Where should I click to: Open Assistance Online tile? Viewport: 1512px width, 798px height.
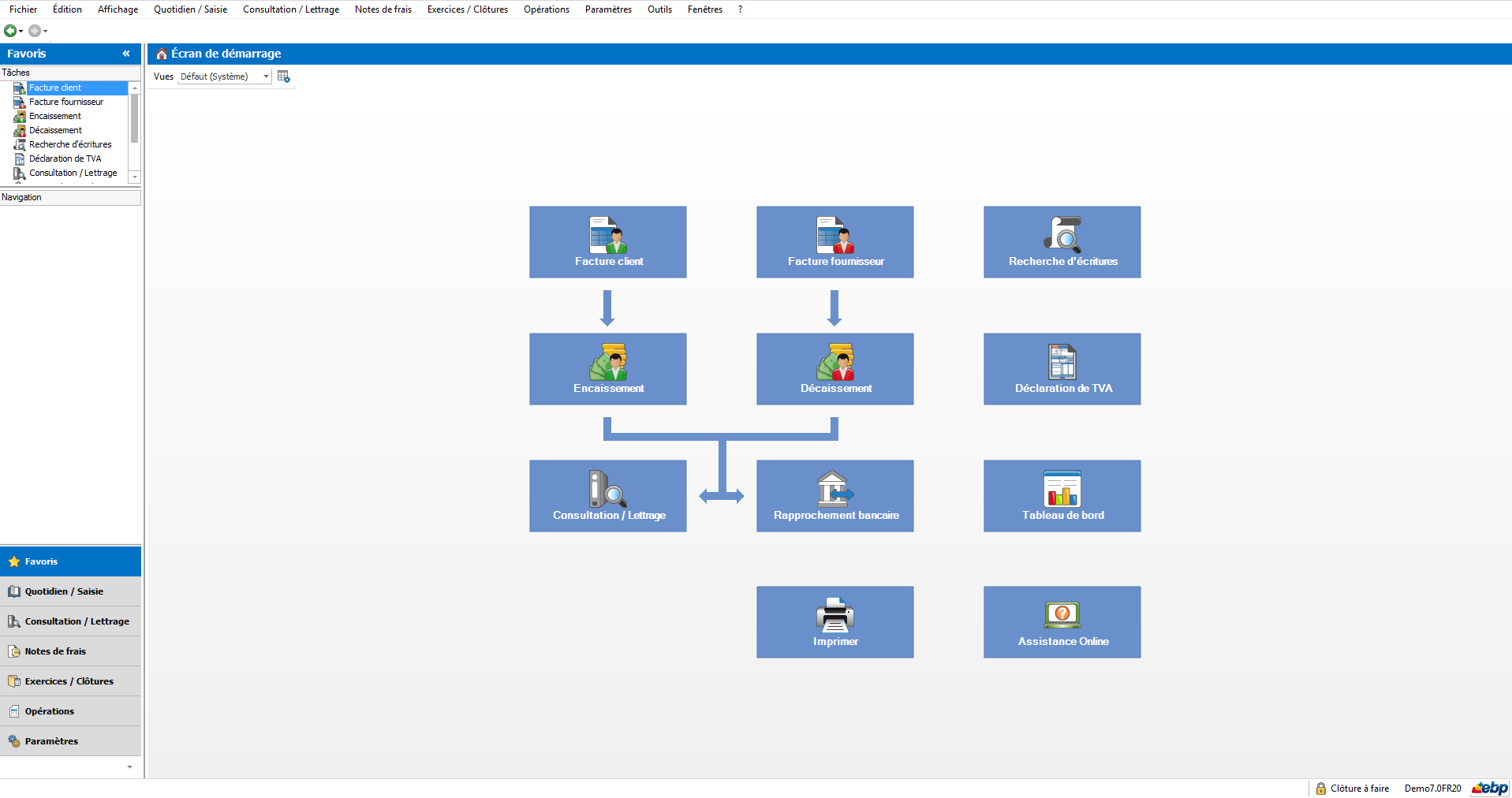1062,622
